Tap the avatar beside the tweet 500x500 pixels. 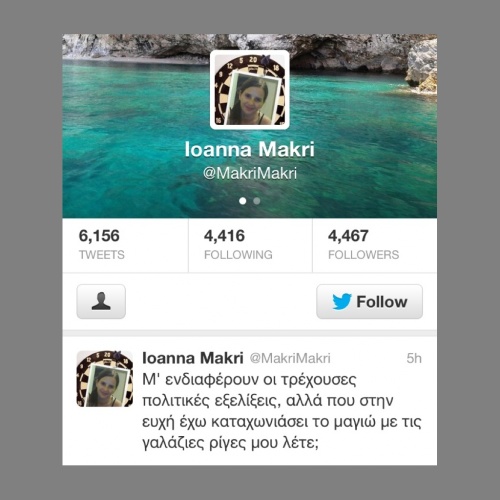105,379
